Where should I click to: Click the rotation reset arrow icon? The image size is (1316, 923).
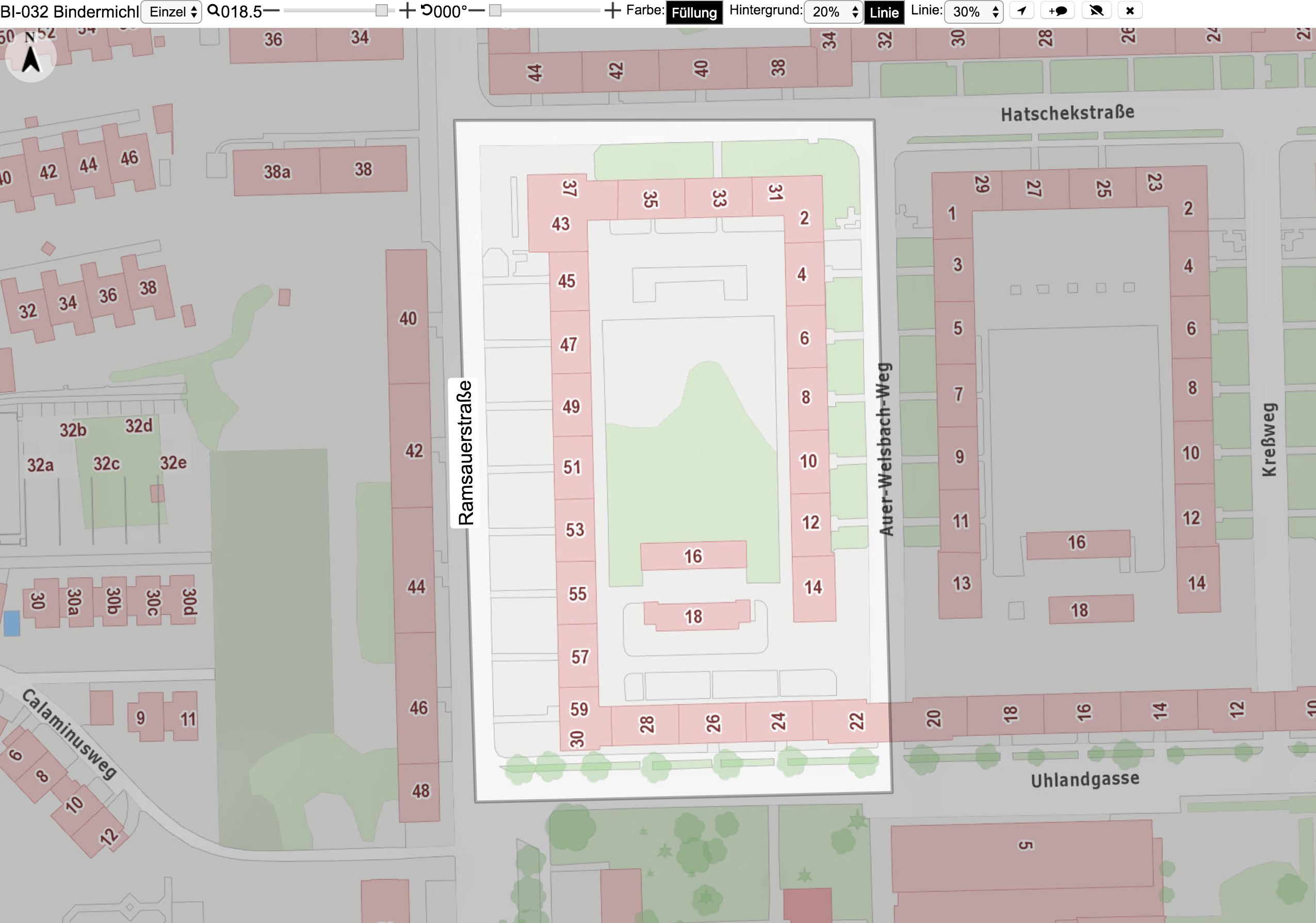(x=427, y=11)
